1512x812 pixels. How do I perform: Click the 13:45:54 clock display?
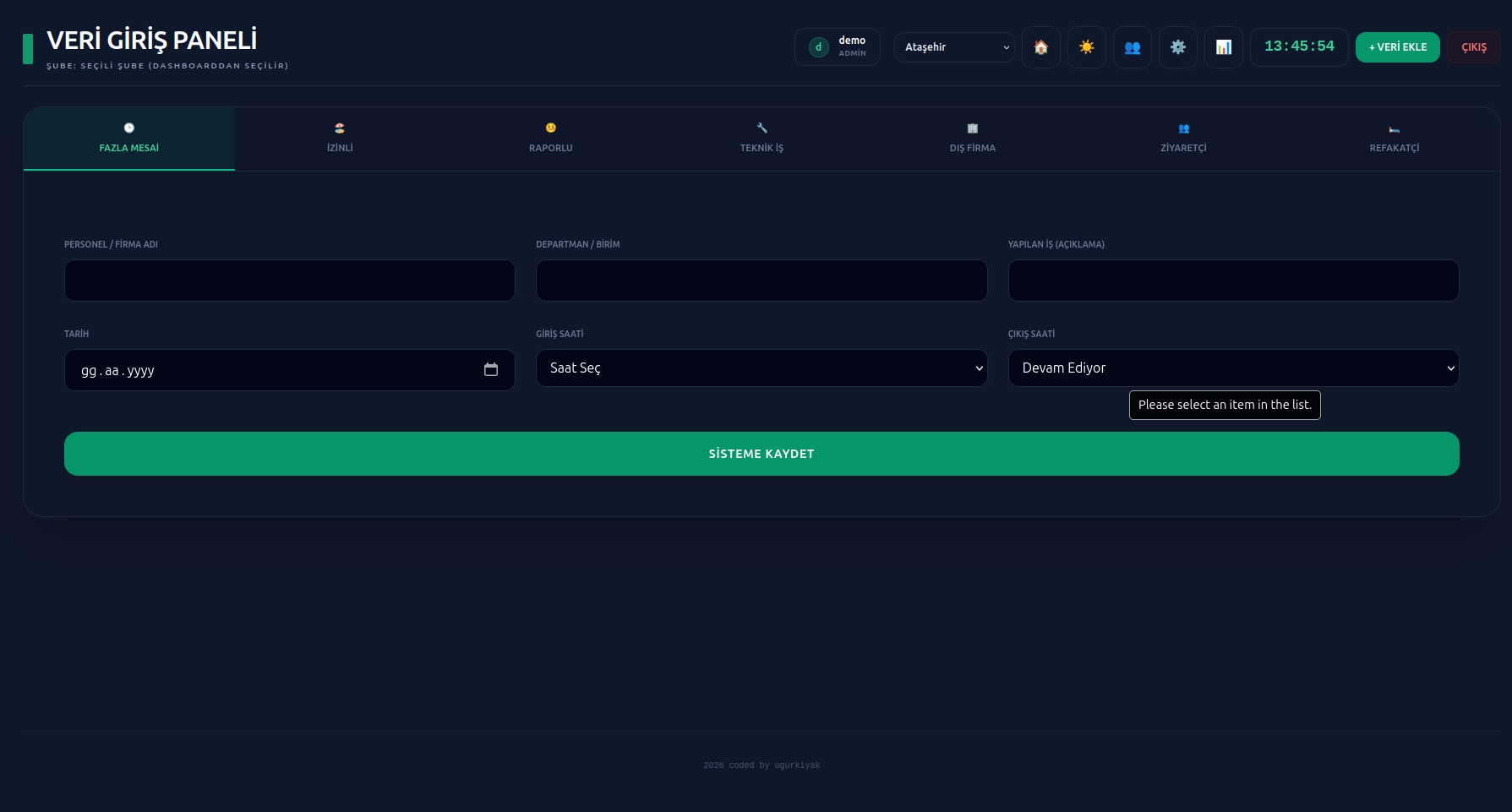pos(1299,46)
